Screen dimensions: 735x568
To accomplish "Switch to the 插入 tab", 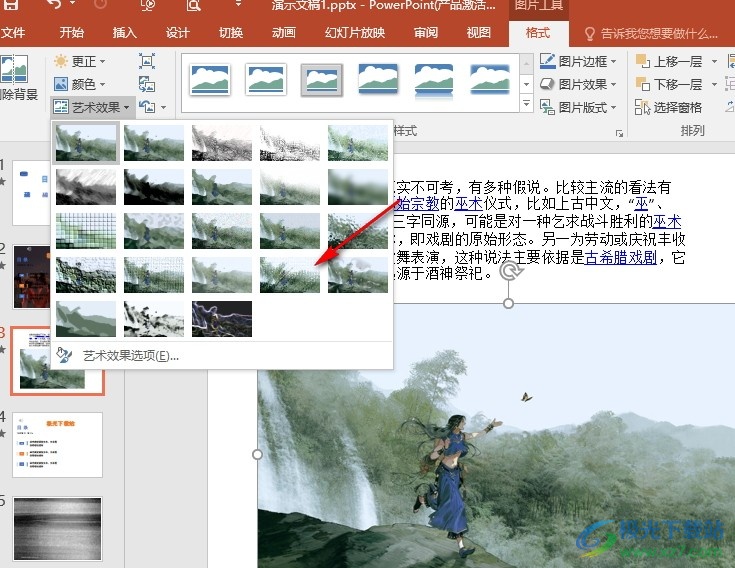I will [x=125, y=33].
